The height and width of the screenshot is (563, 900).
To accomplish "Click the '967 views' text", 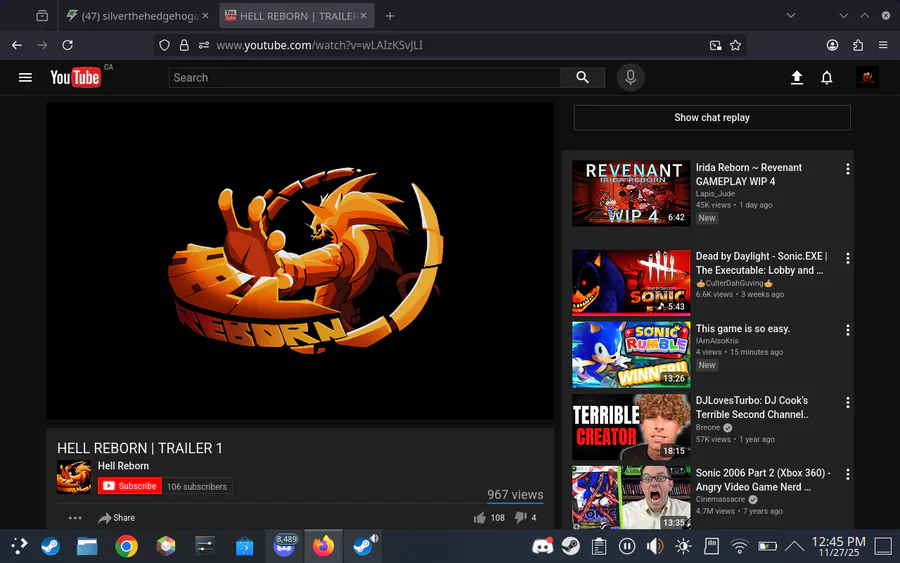I will pos(515,495).
